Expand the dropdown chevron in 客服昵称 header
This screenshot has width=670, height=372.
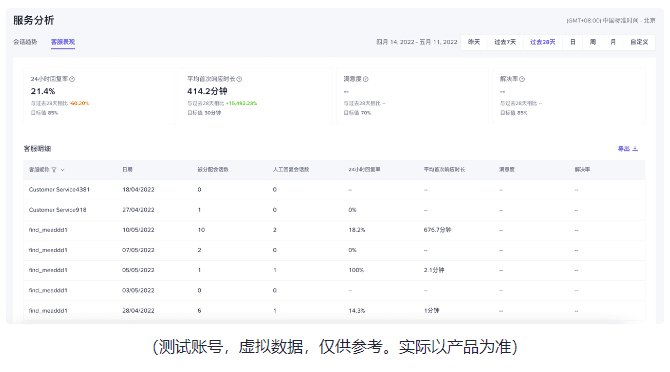[63, 170]
